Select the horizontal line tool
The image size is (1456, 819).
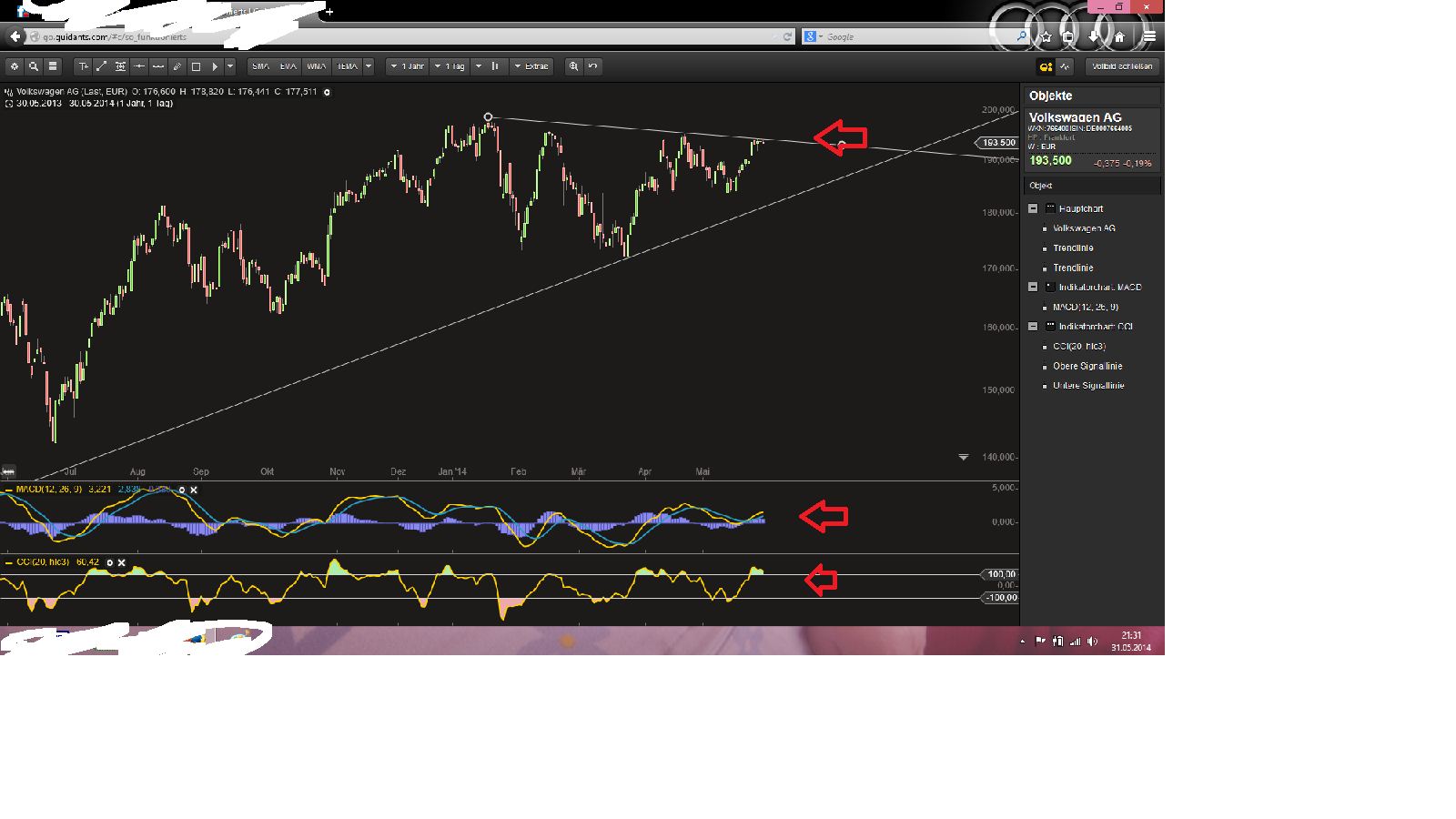click(x=139, y=66)
